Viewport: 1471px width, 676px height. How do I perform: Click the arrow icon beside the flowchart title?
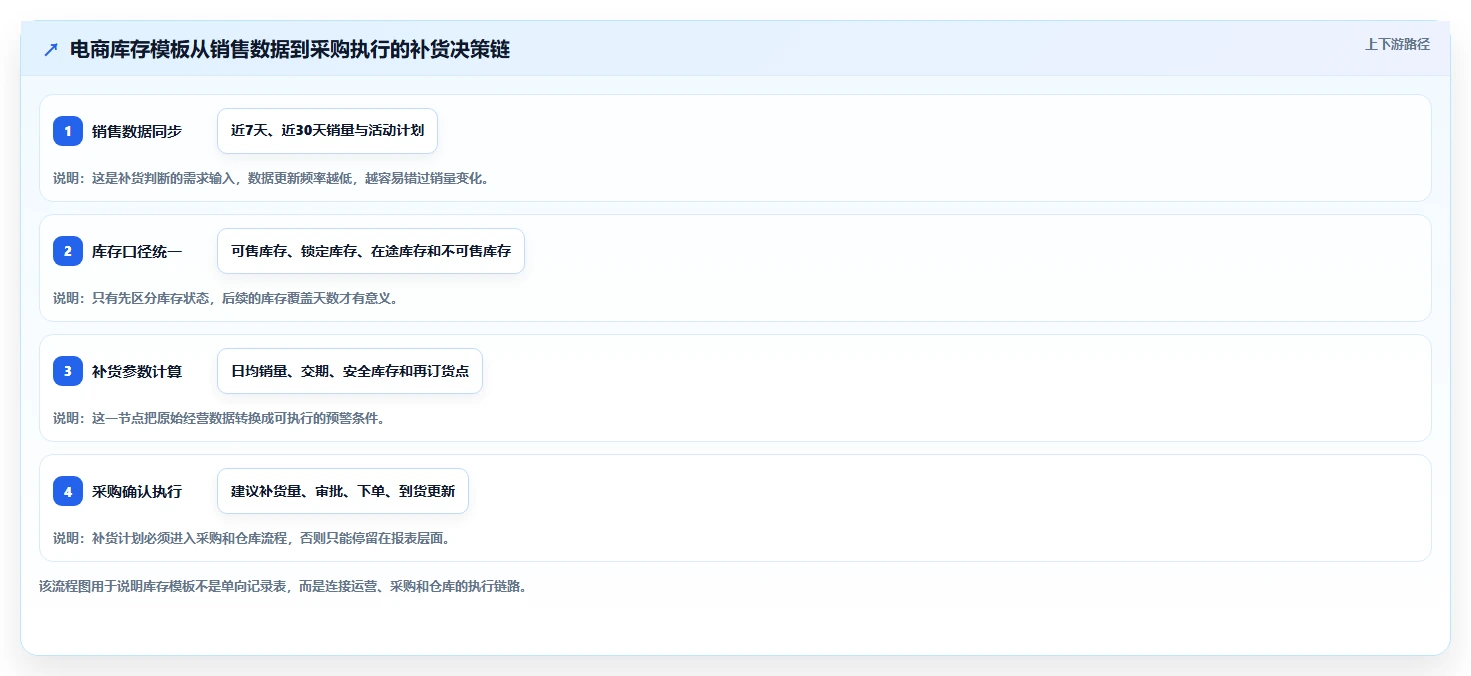51,50
